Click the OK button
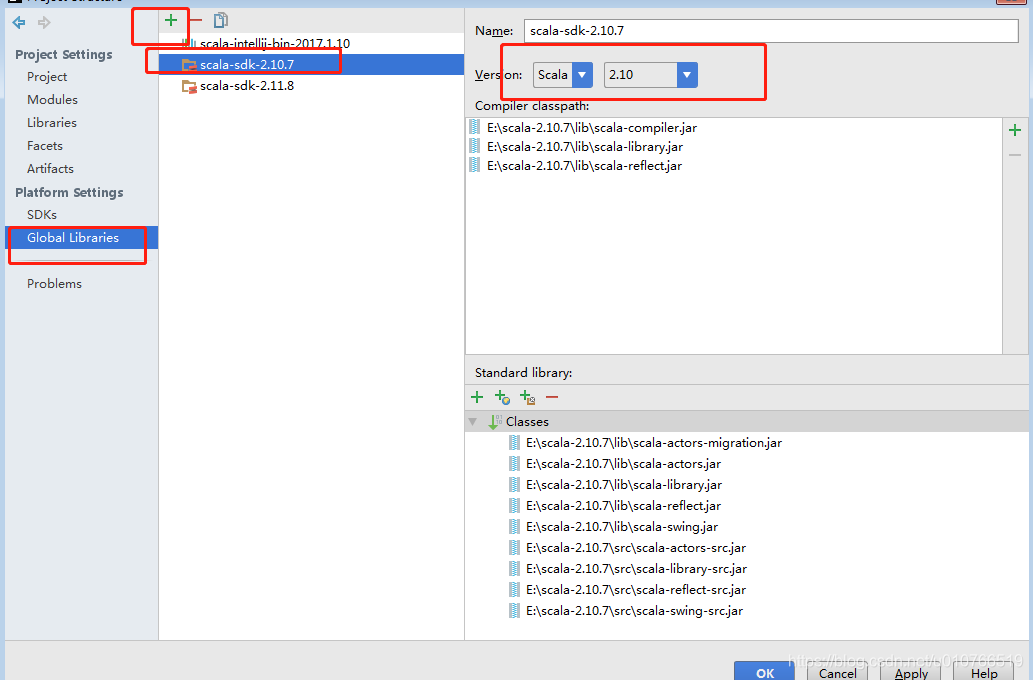Viewport: 1033px width, 680px height. 763,672
